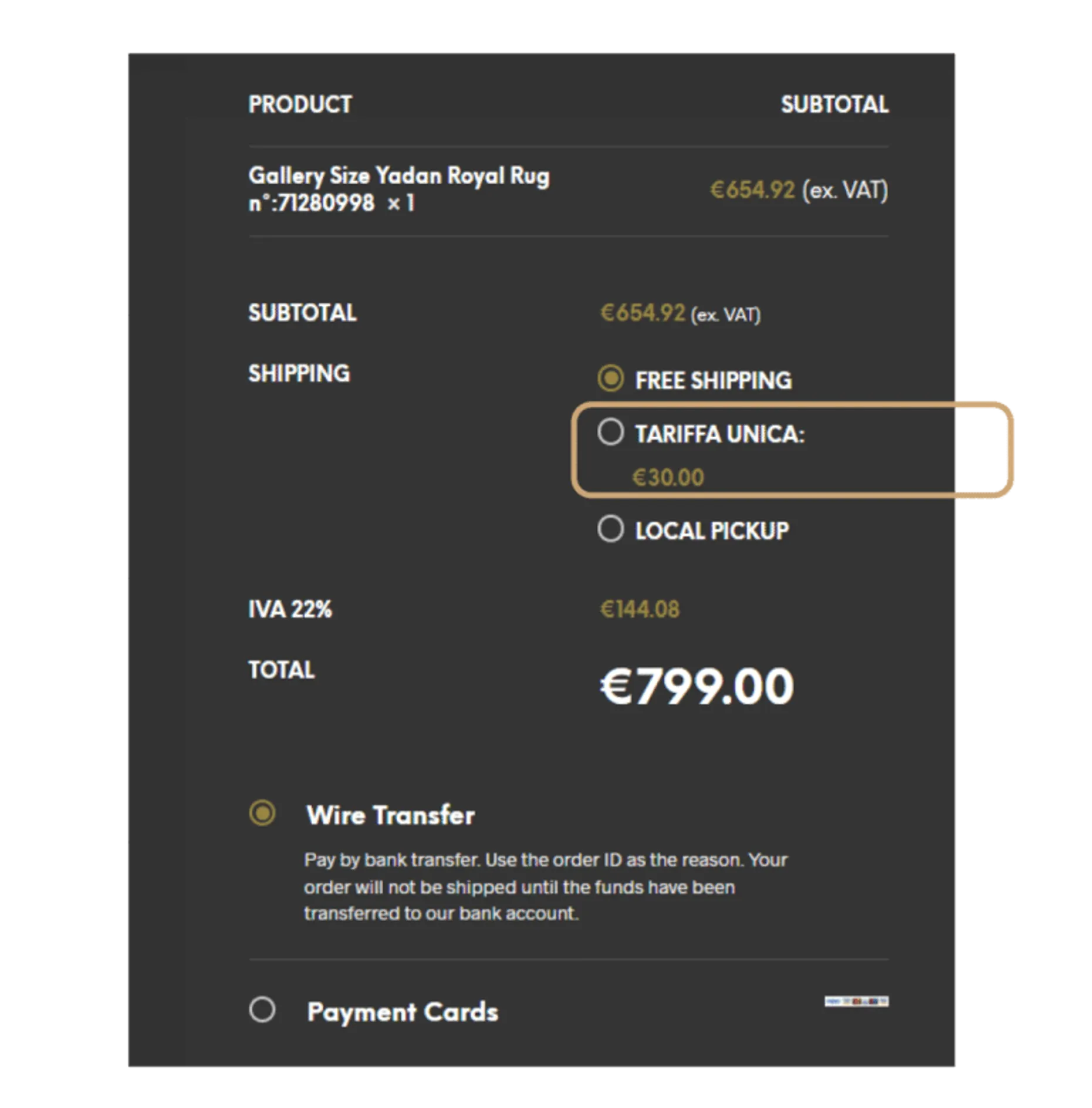Click the payment card logos icon
1092x1108 pixels.
pos(856,1001)
